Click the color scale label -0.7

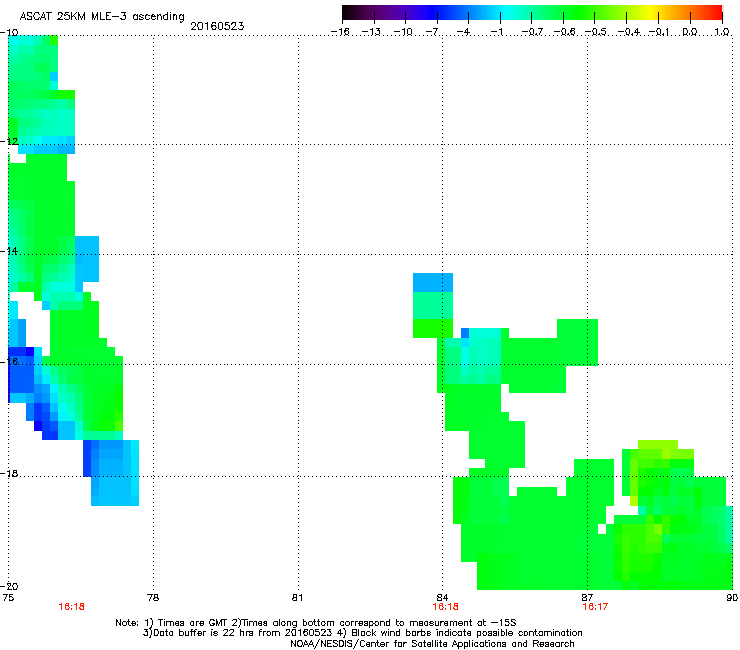(532, 32)
